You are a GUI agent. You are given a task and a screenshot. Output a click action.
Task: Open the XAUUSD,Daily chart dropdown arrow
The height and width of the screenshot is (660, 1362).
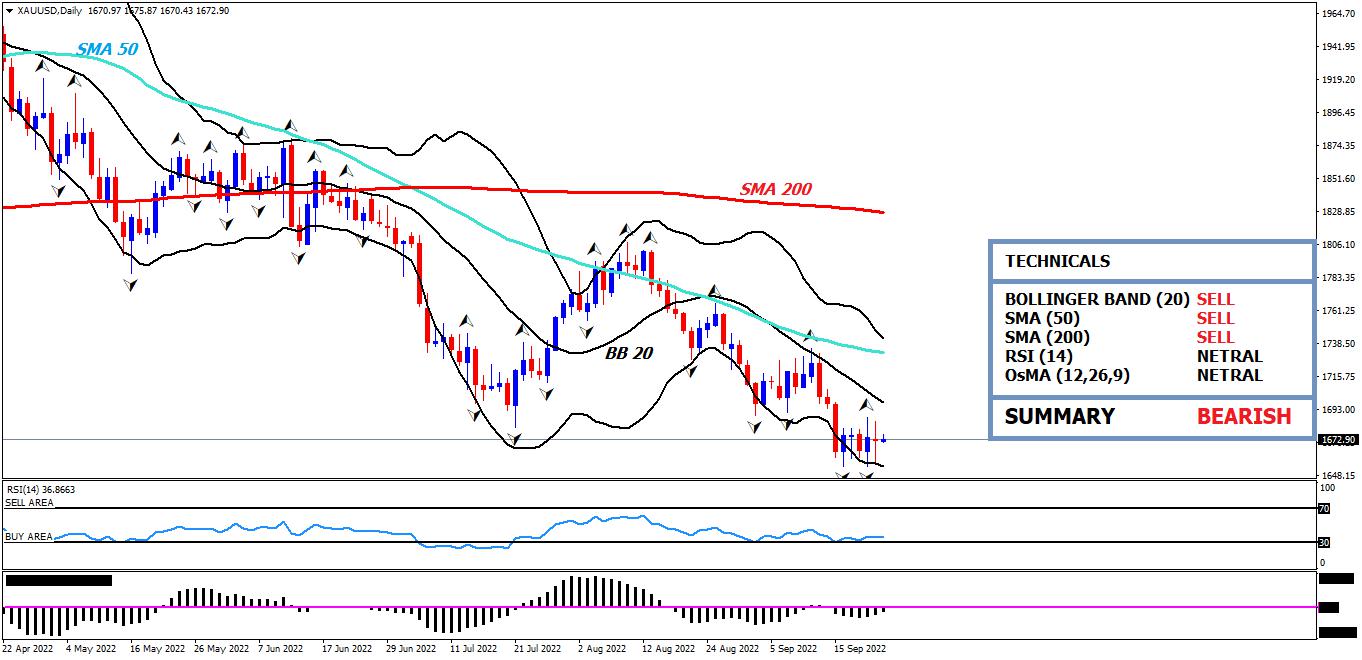click(9, 10)
